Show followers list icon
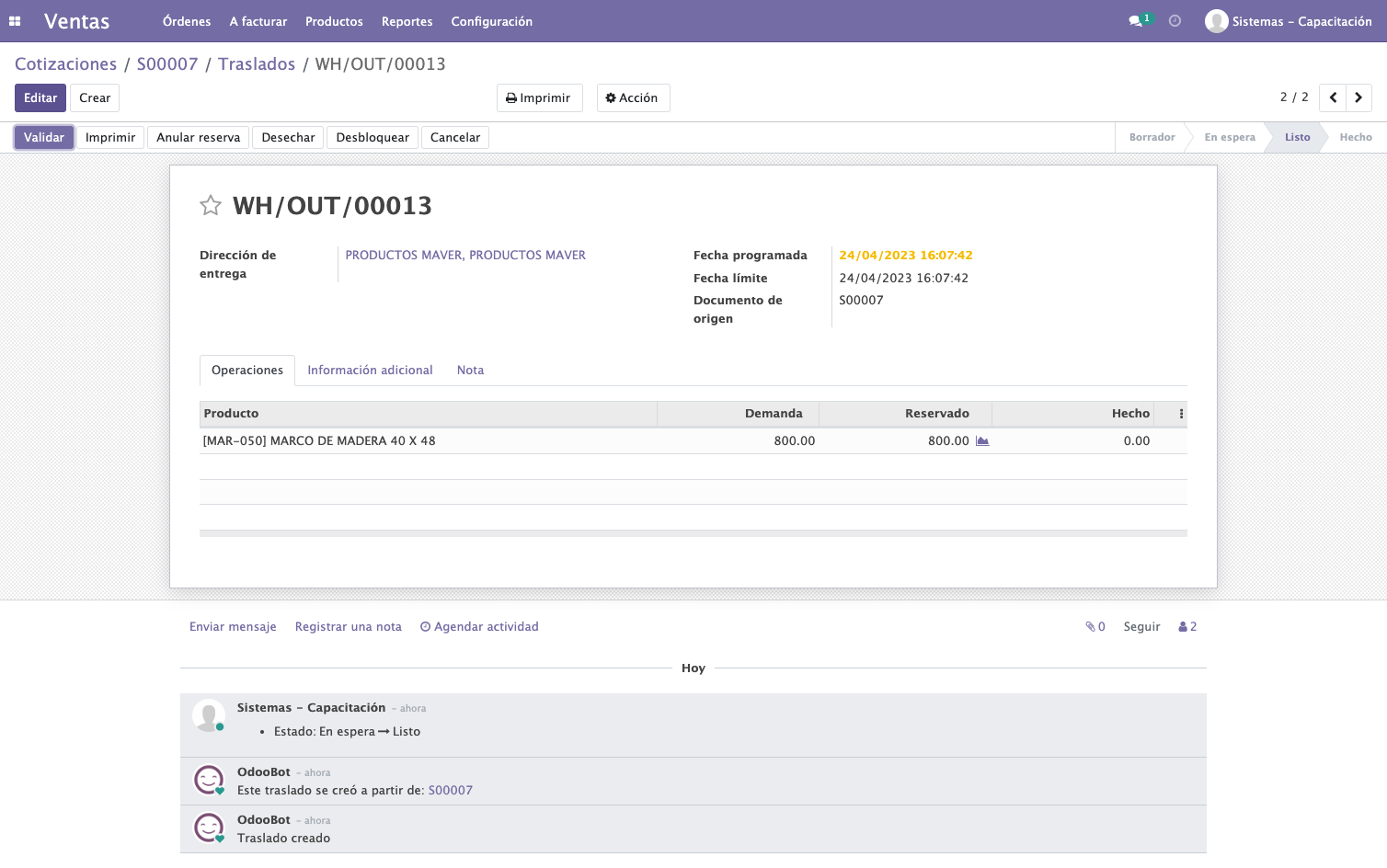Image resolution: width=1387 pixels, height=868 pixels. [x=1187, y=627]
